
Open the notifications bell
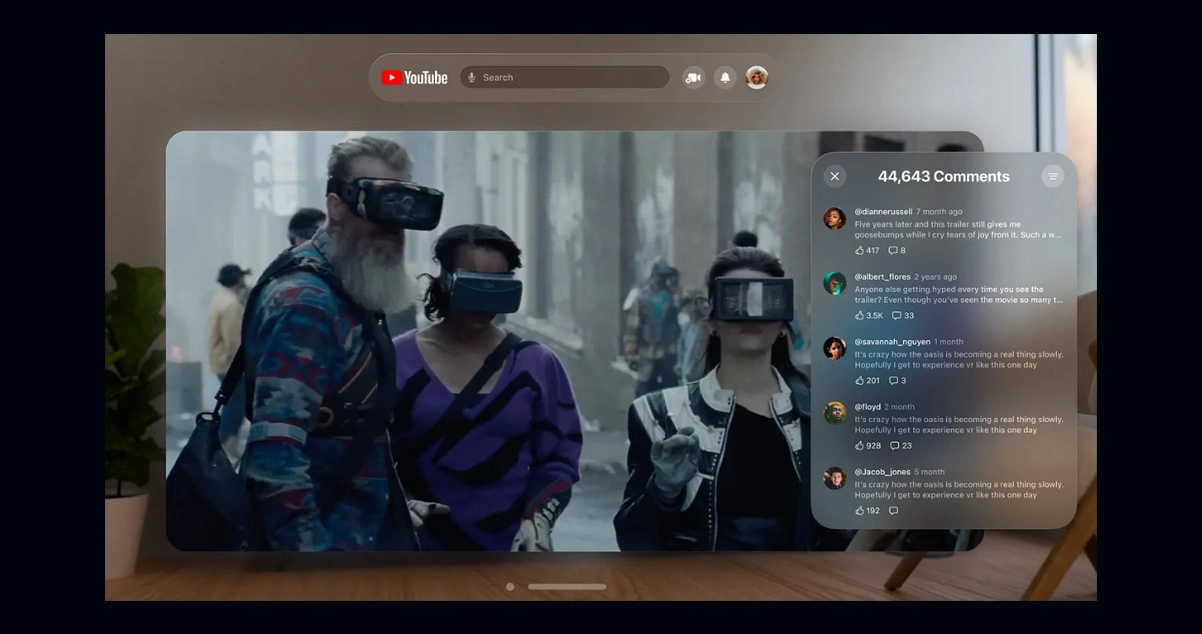725,78
